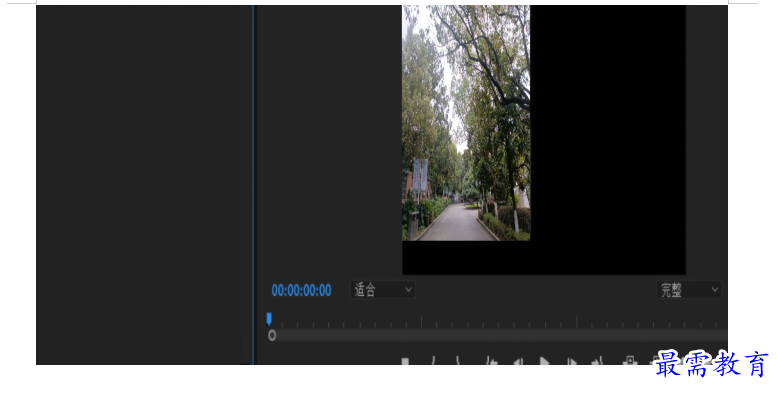The image size is (777, 396).
Task: Click the Play button in transport controls
Action: (545, 361)
